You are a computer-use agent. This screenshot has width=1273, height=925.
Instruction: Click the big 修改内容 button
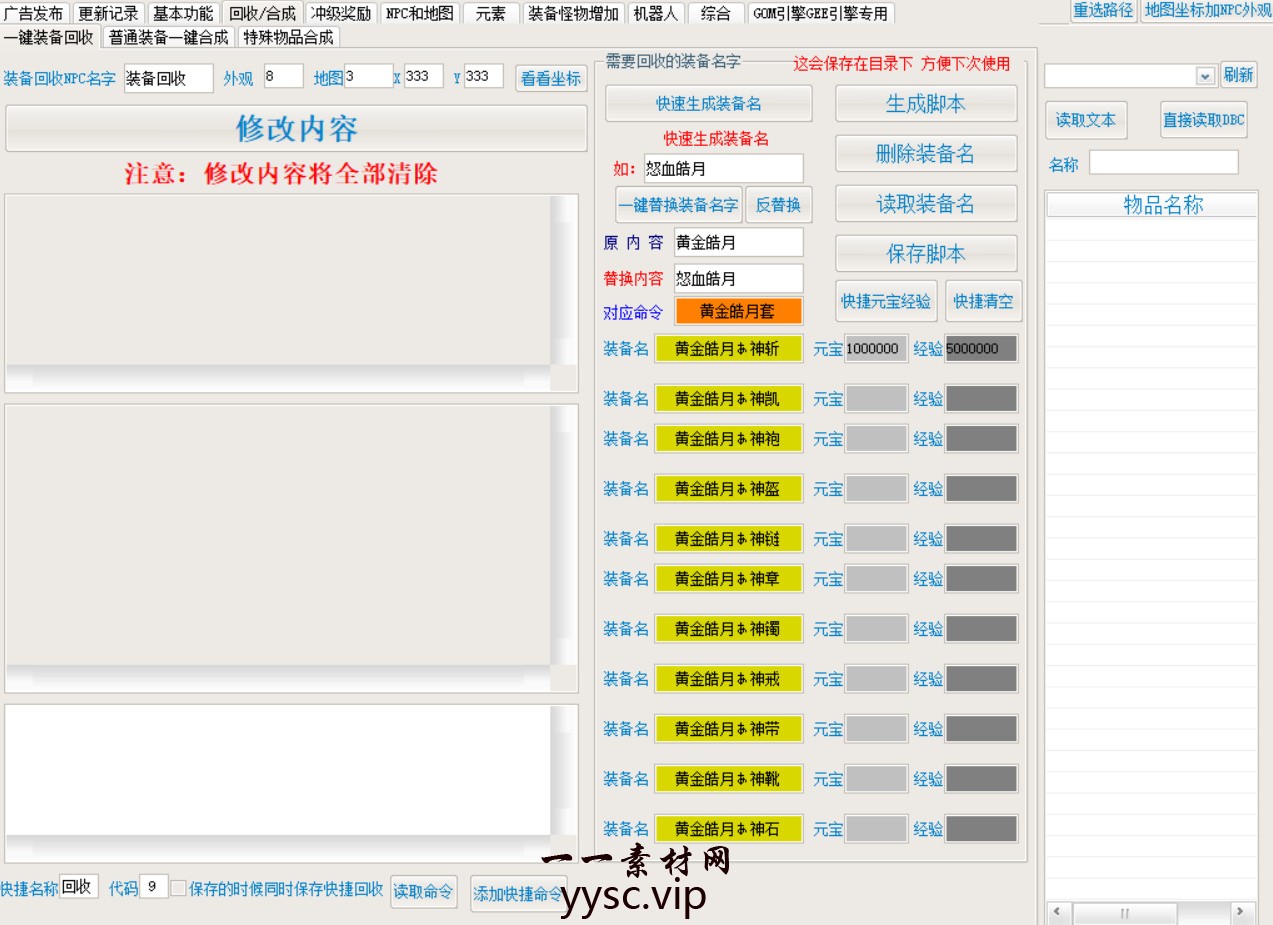pyautogui.click(x=296, y=128)
